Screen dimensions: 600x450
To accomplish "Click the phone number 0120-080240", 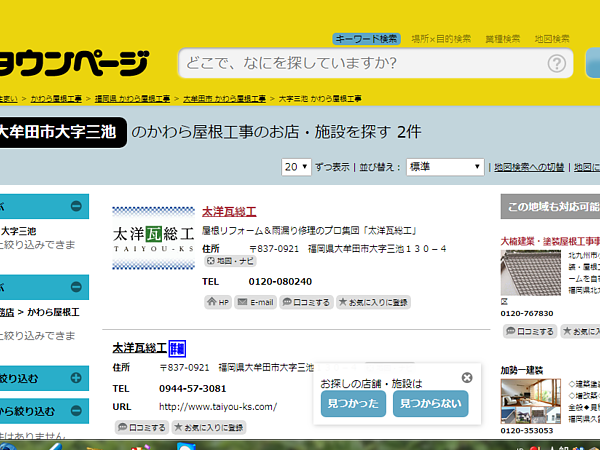I will click(x=280, y=282).
